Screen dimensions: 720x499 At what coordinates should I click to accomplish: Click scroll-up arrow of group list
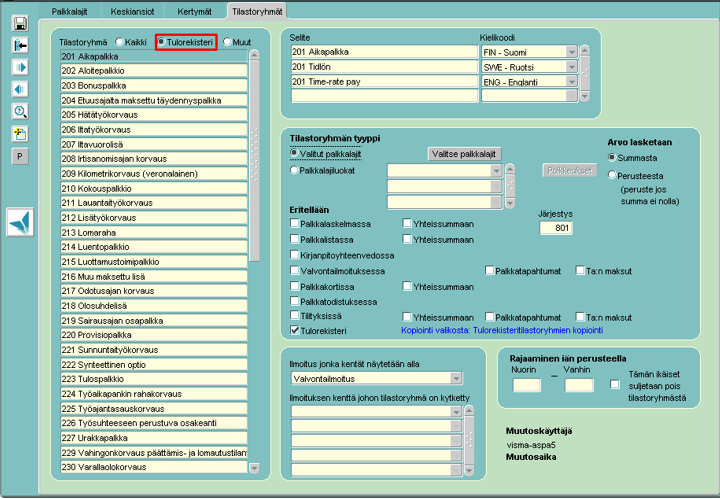[254, 55]
